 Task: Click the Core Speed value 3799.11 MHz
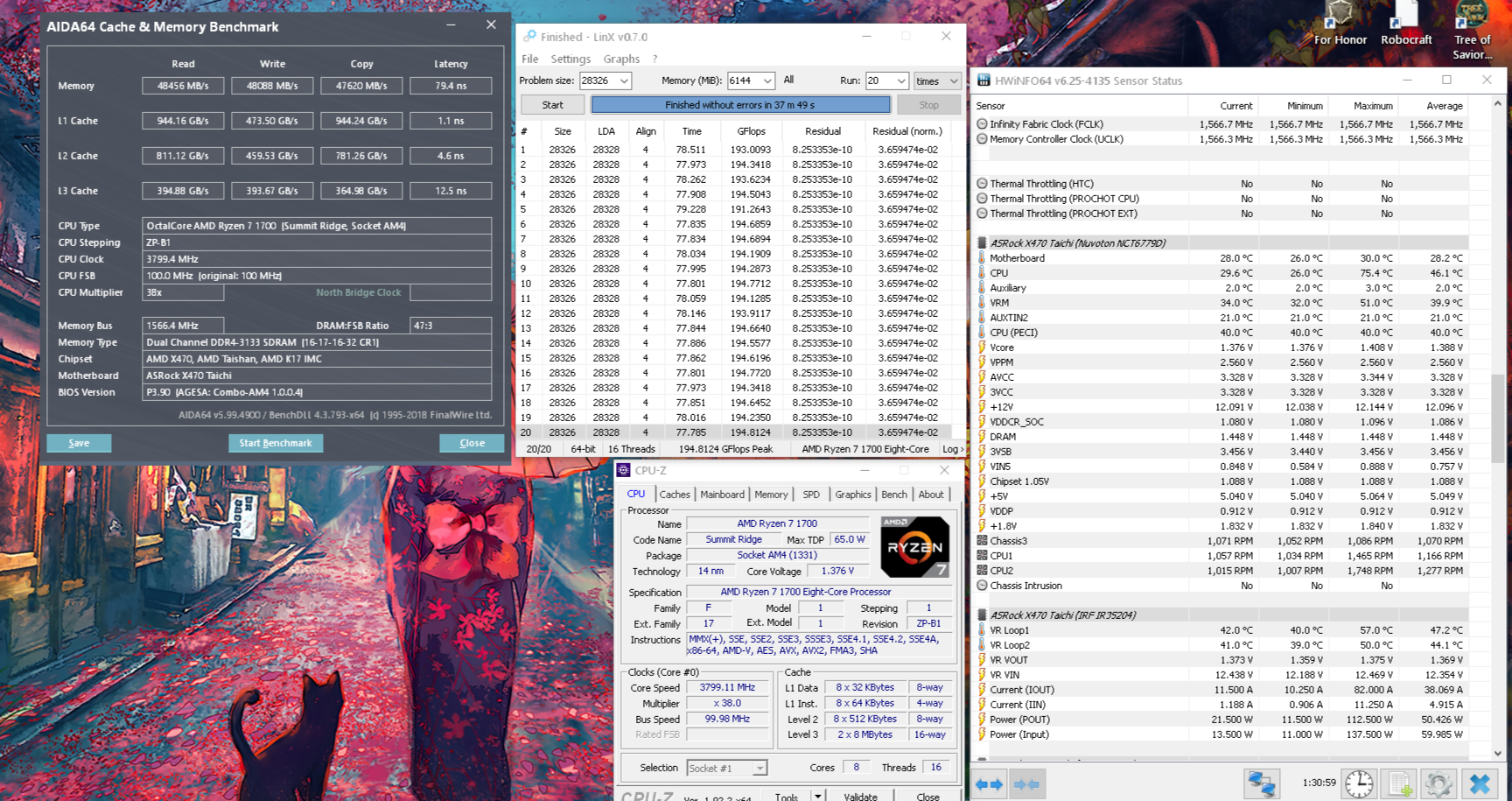pos(727,688)
